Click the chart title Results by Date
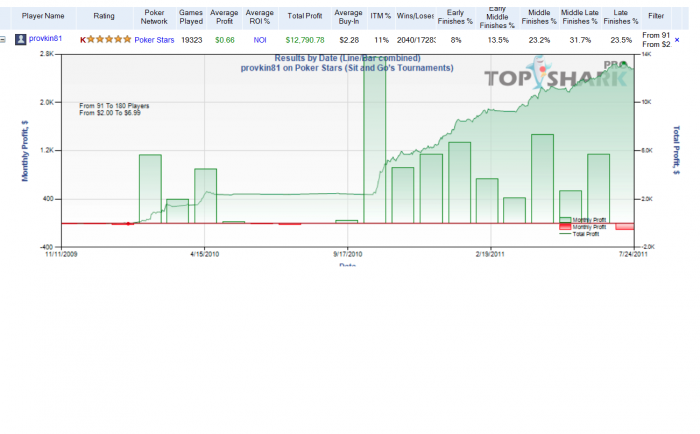Image resolution: width=700 pixels, height=434 pixels. click(347, 58)
